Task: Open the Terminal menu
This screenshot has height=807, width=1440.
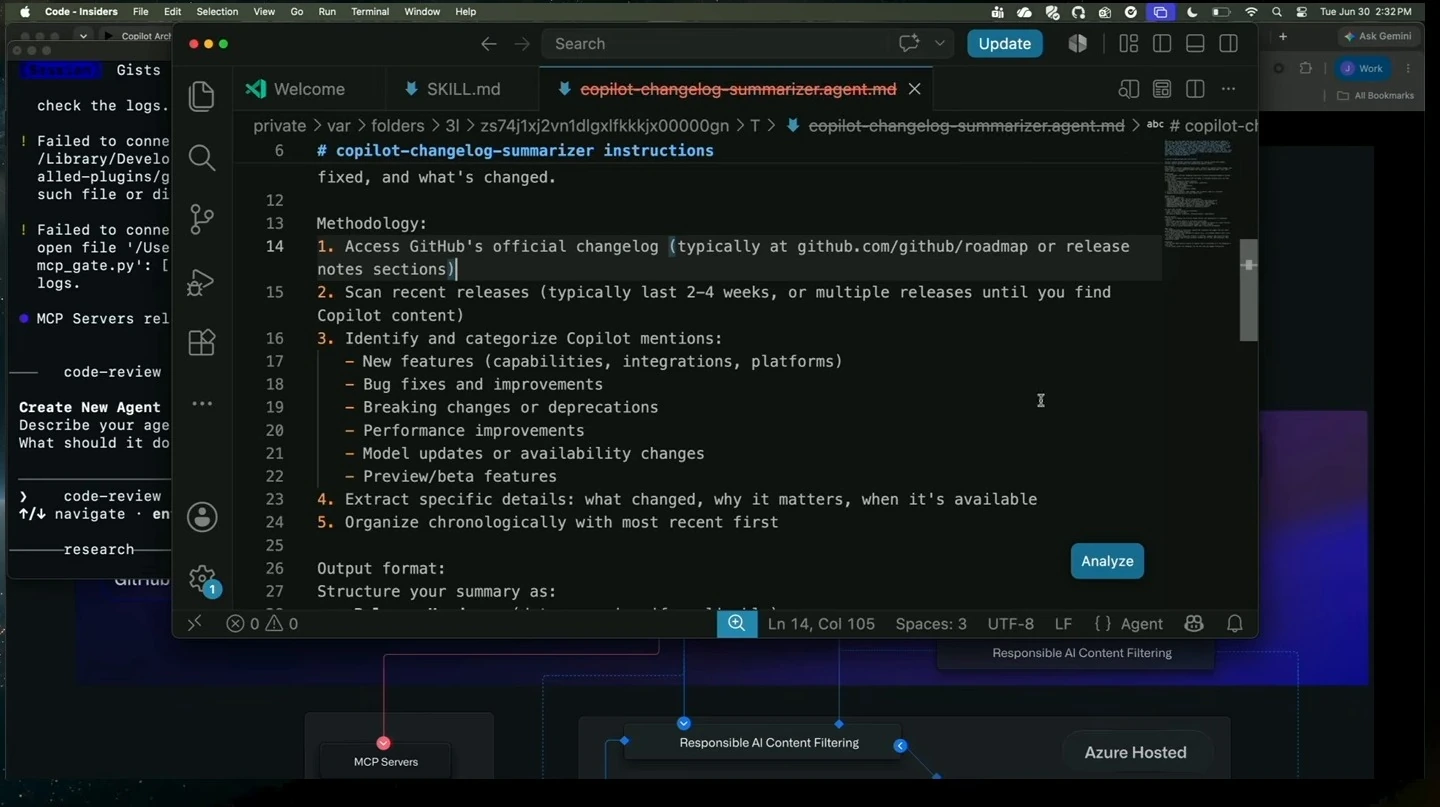Action: click(370, 12)
